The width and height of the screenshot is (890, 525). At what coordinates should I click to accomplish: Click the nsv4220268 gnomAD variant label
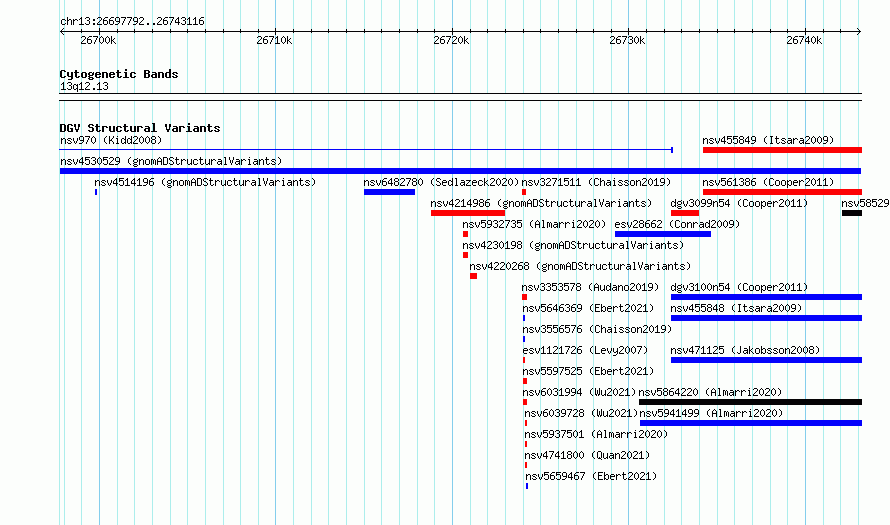(x=580, y=266)
